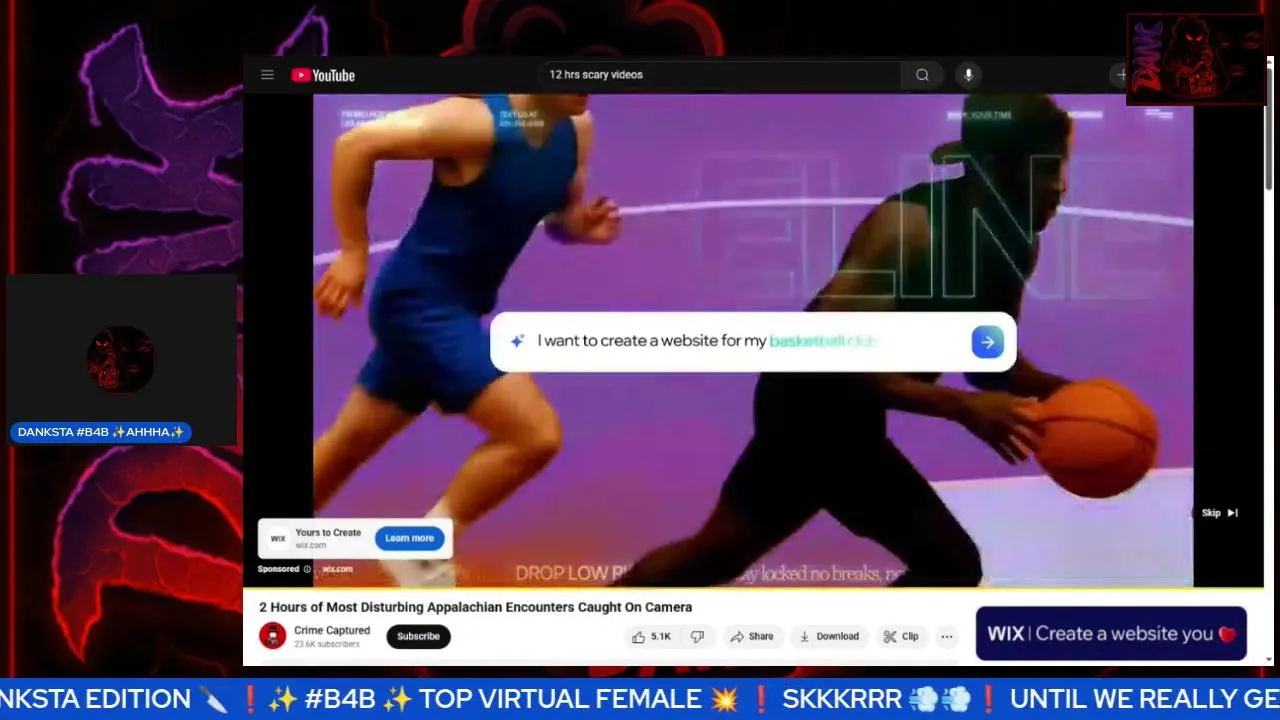Open the Crime Captured channel avatar
The width and height of the screenshot is (1280, 720).
[x=273, y=636]
